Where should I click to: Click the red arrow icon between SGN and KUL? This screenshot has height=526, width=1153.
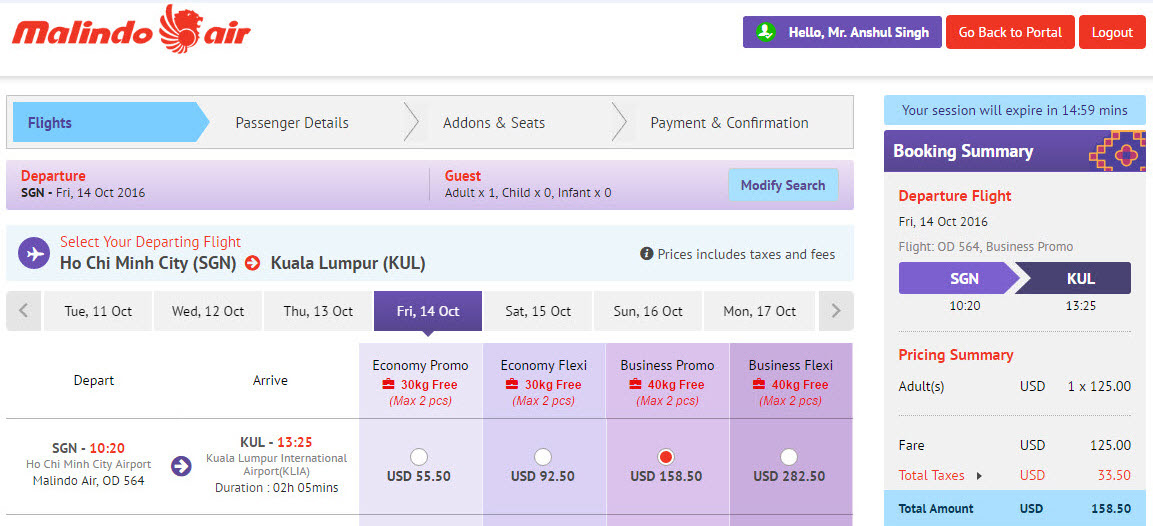point(253,263)
